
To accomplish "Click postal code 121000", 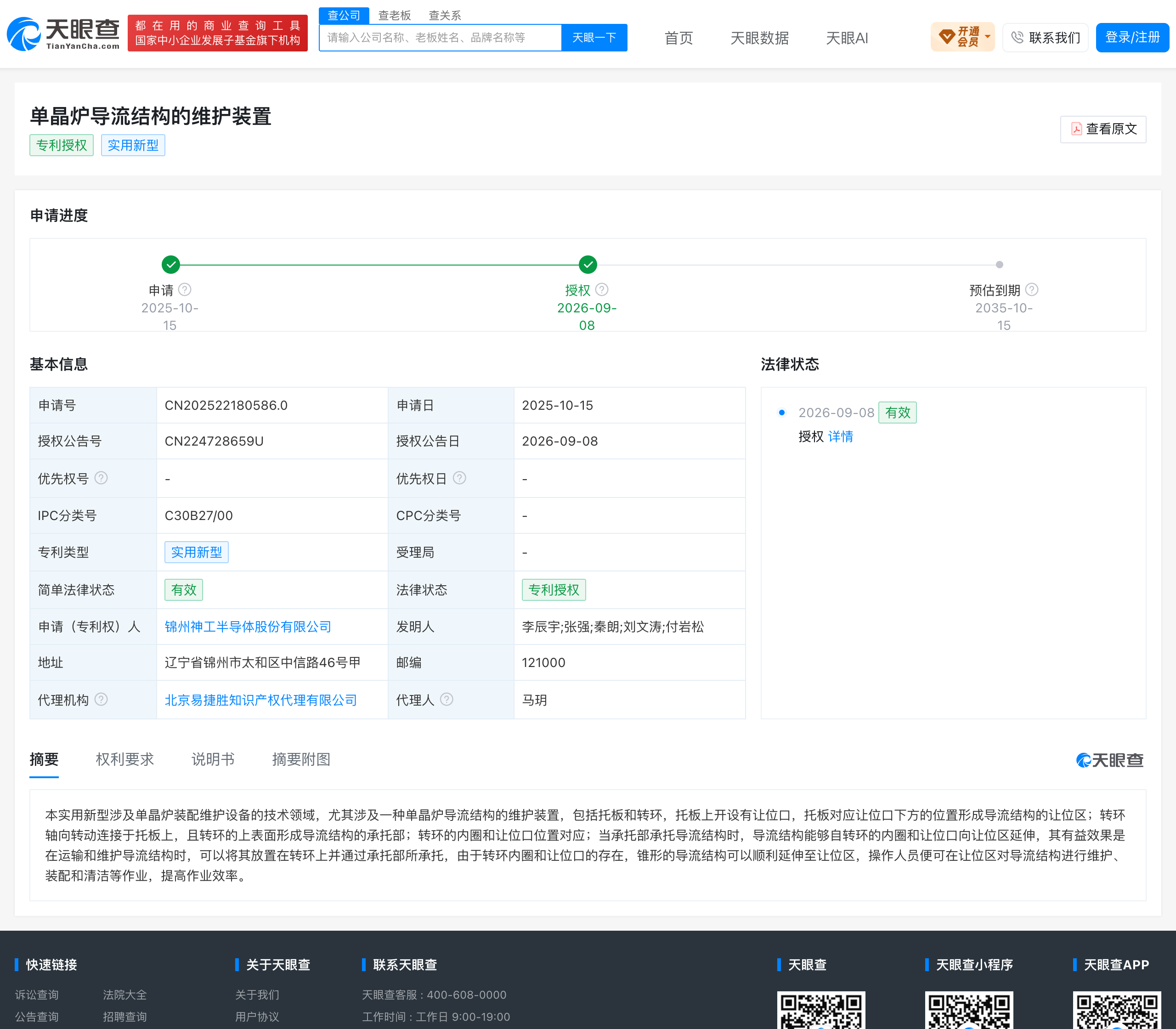I will [x=543, y=662].
